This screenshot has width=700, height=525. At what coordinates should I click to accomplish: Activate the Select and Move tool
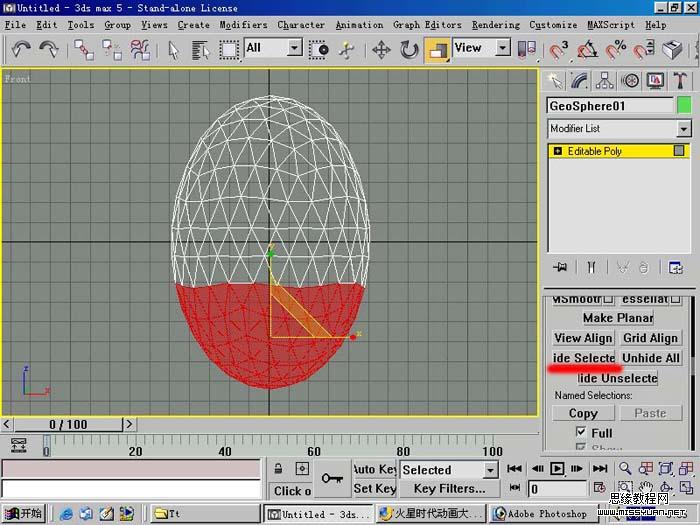coord(381,50)
